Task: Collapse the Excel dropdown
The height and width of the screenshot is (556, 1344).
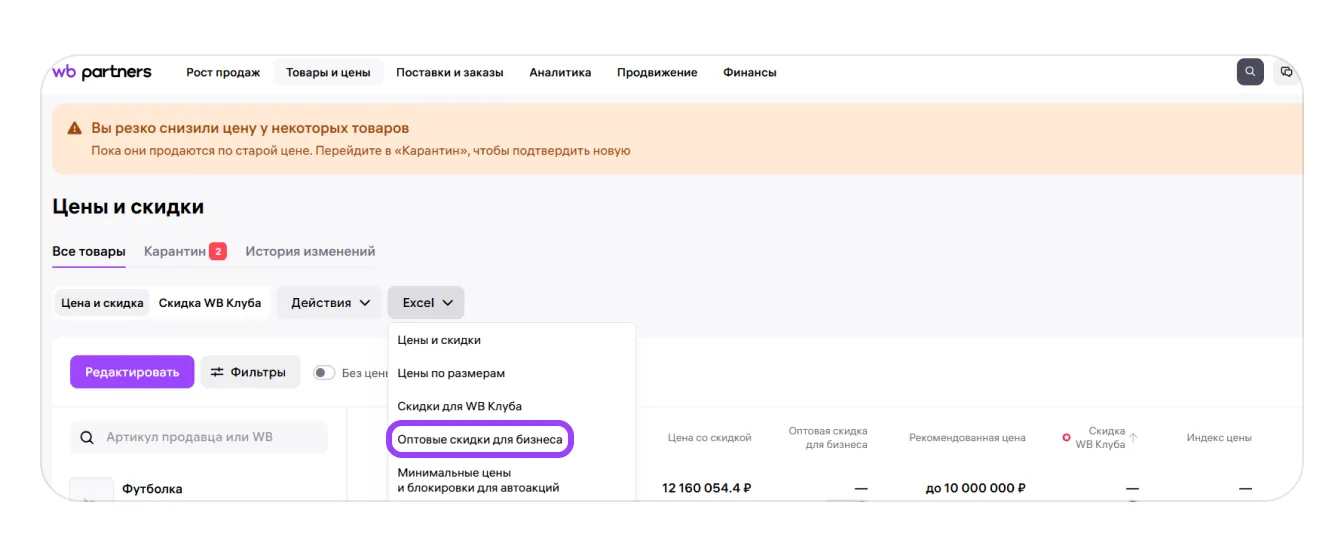Action: click(x=426, y=303)
